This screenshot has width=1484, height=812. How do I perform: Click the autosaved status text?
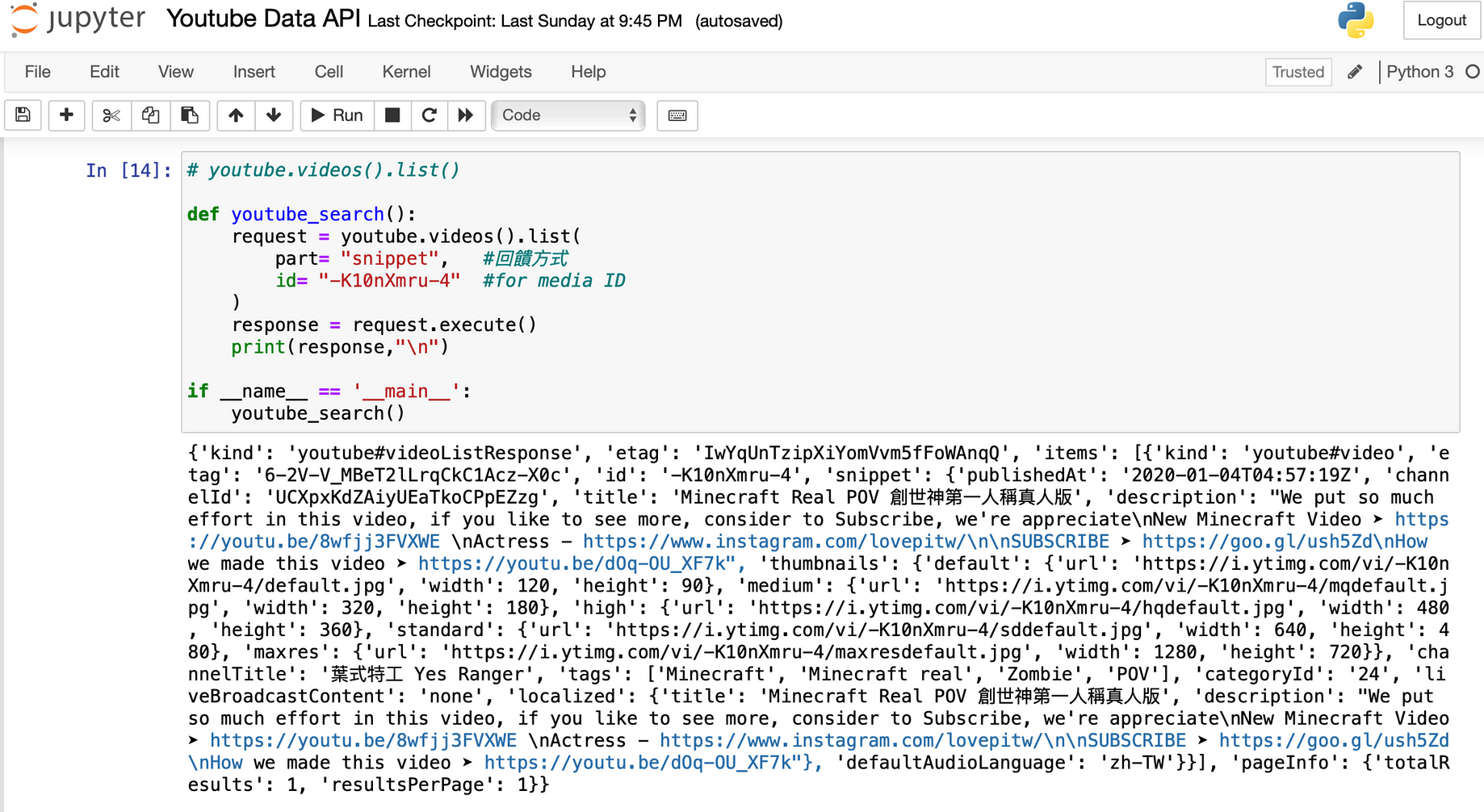739,21
